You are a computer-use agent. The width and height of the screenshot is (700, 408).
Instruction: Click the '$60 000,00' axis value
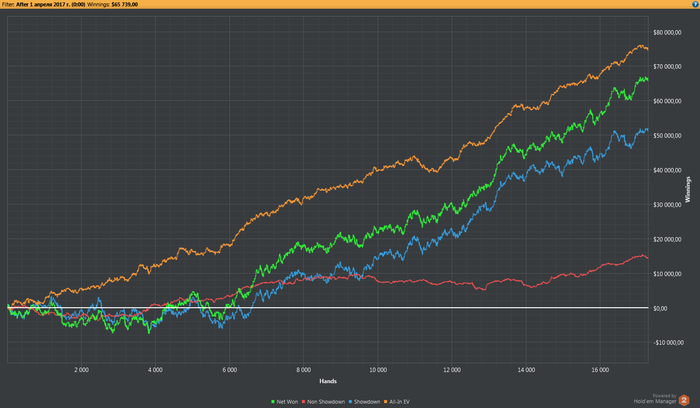[667, 101]
